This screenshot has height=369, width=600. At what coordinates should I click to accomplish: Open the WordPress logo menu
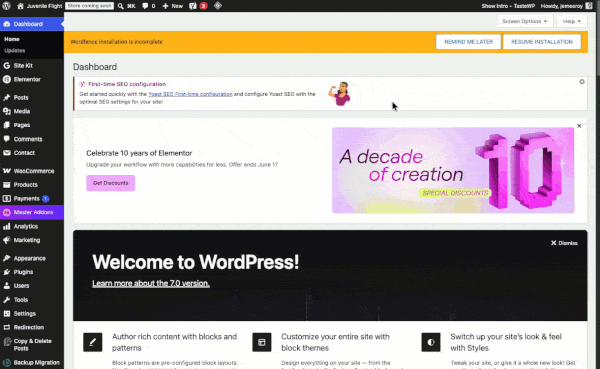point(7,6)
